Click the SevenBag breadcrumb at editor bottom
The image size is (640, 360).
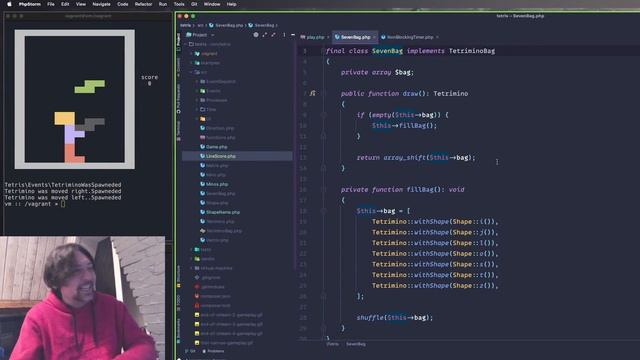coord(356,344)
